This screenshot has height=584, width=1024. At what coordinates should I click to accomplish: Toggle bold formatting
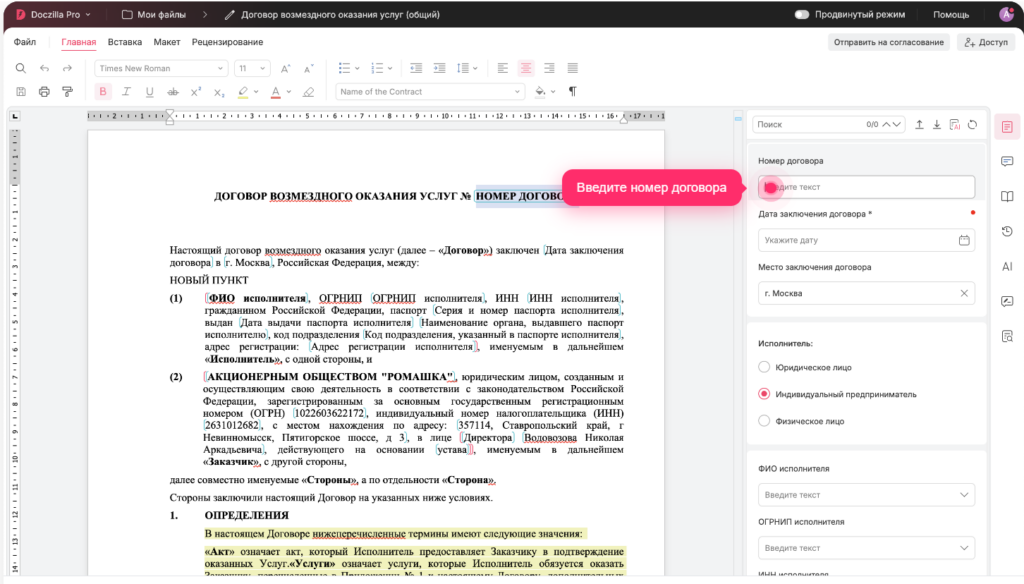click(x=103, y=91)
